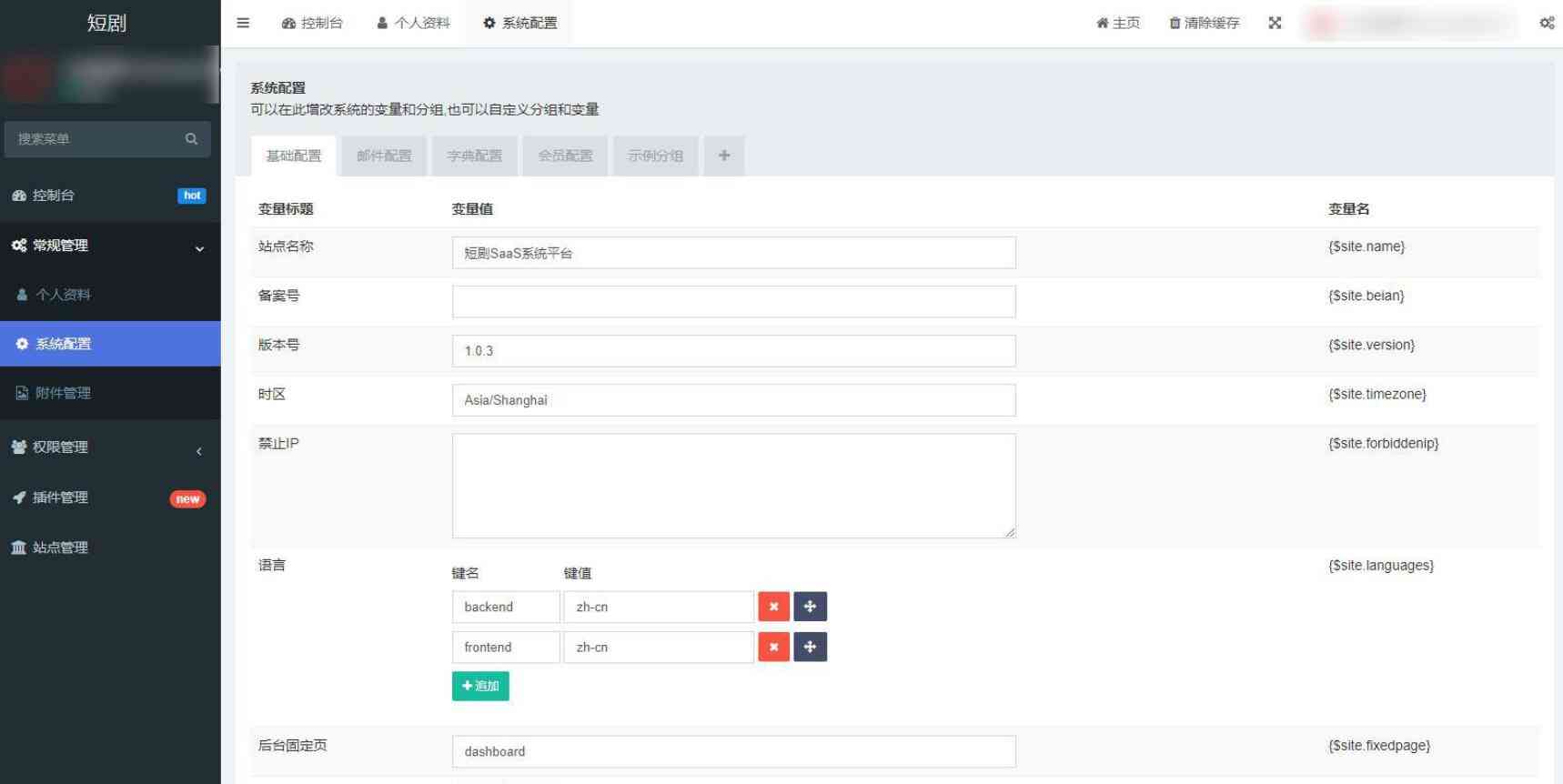The height and width of the screenshot is (784, 1563).
Task: Delete the frontend language row
Action: [x=773, y=647]
